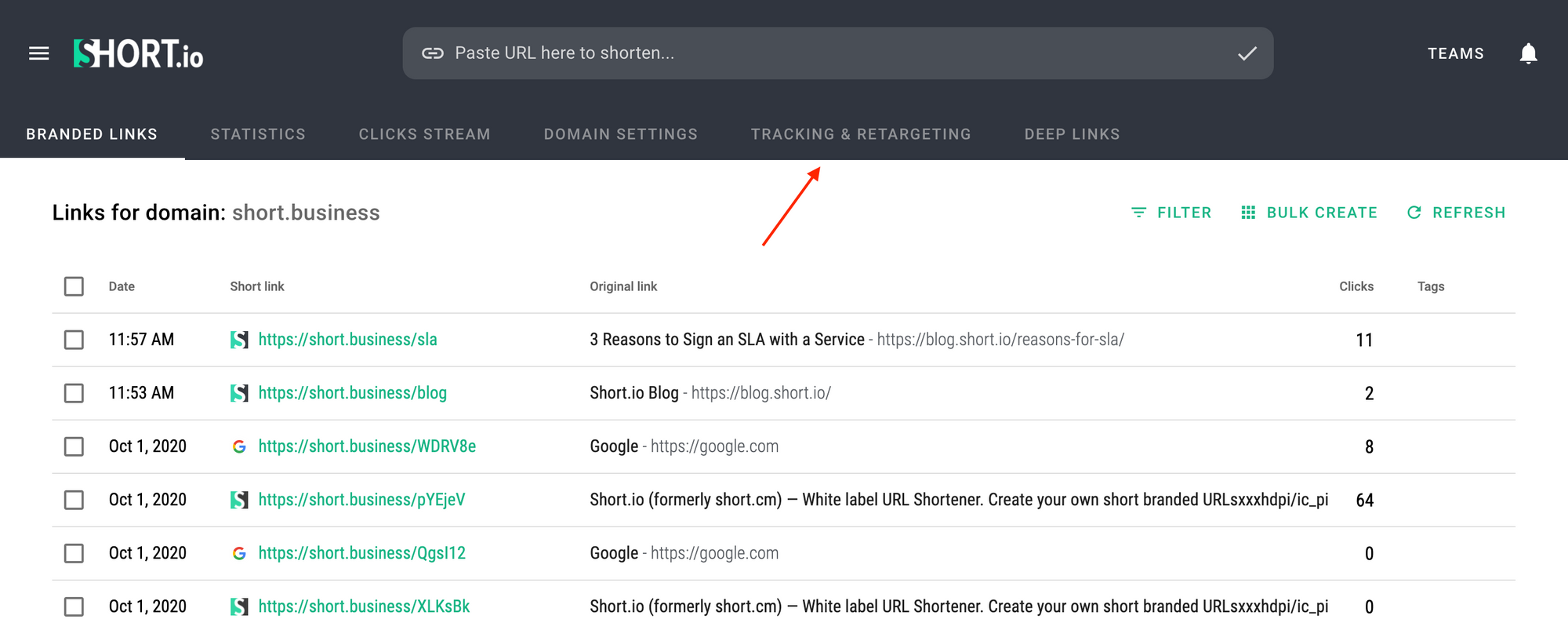Click the 11:53 AM date cell
Viewport: 1568px width, 630px height.
click(141, 393)
